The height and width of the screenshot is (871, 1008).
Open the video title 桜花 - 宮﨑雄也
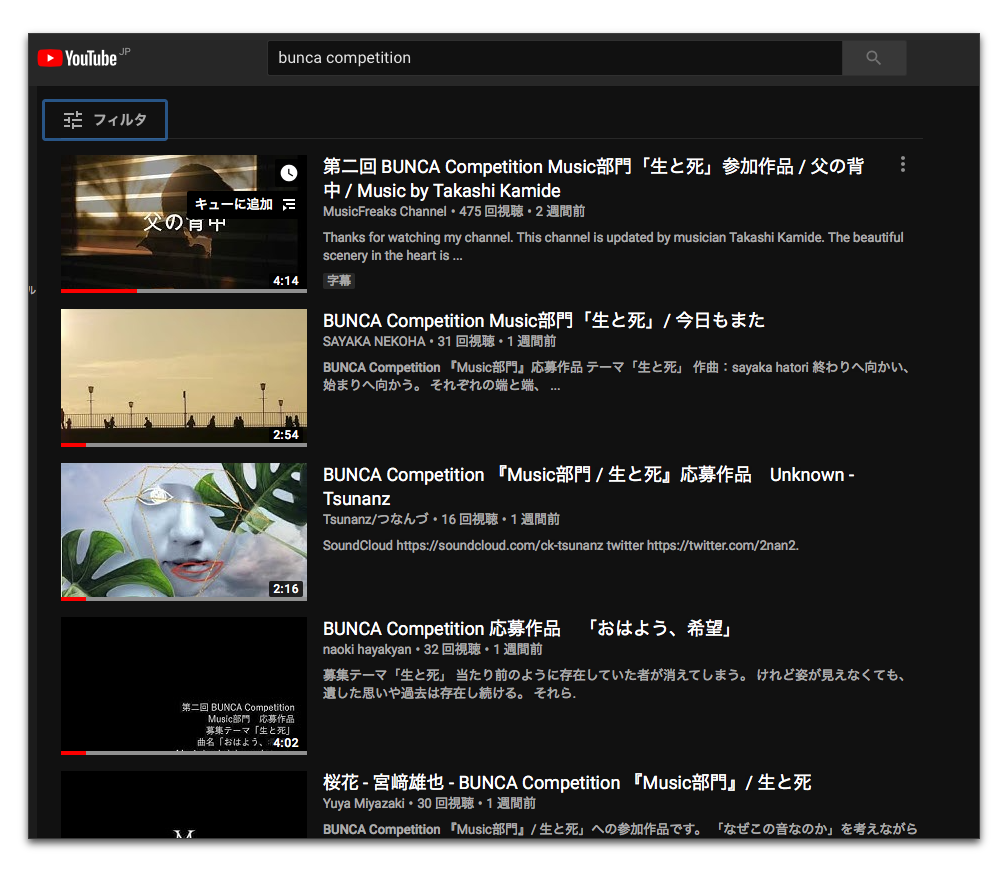pos(567,782)
